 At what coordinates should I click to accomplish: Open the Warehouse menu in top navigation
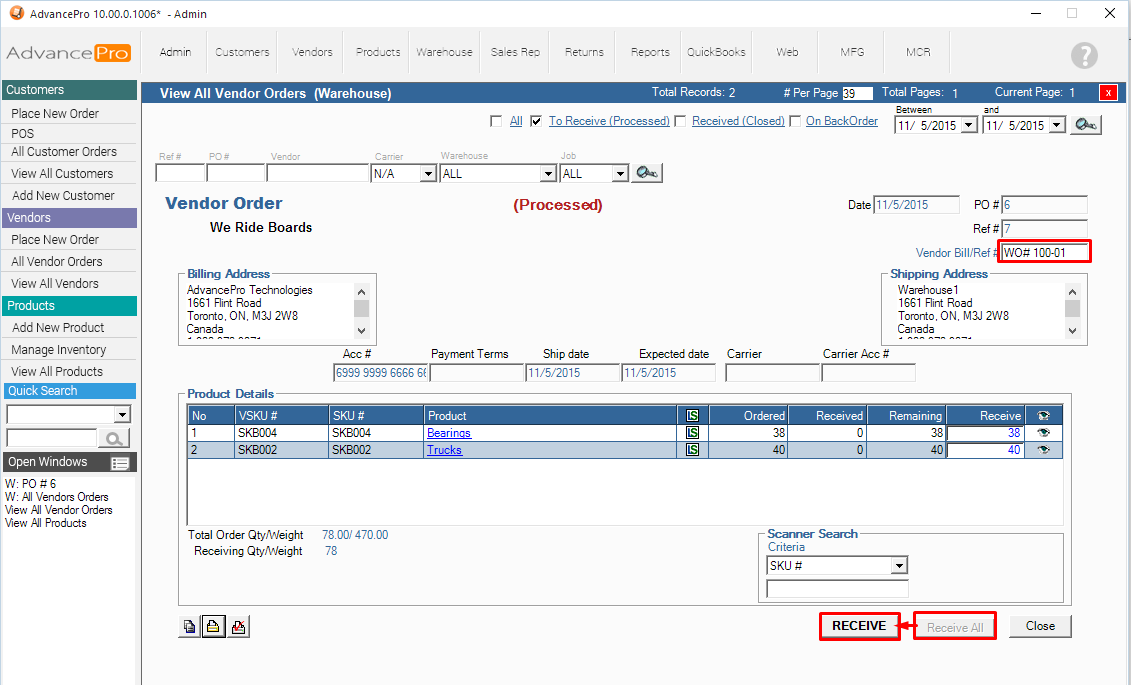tap(445, 52)
